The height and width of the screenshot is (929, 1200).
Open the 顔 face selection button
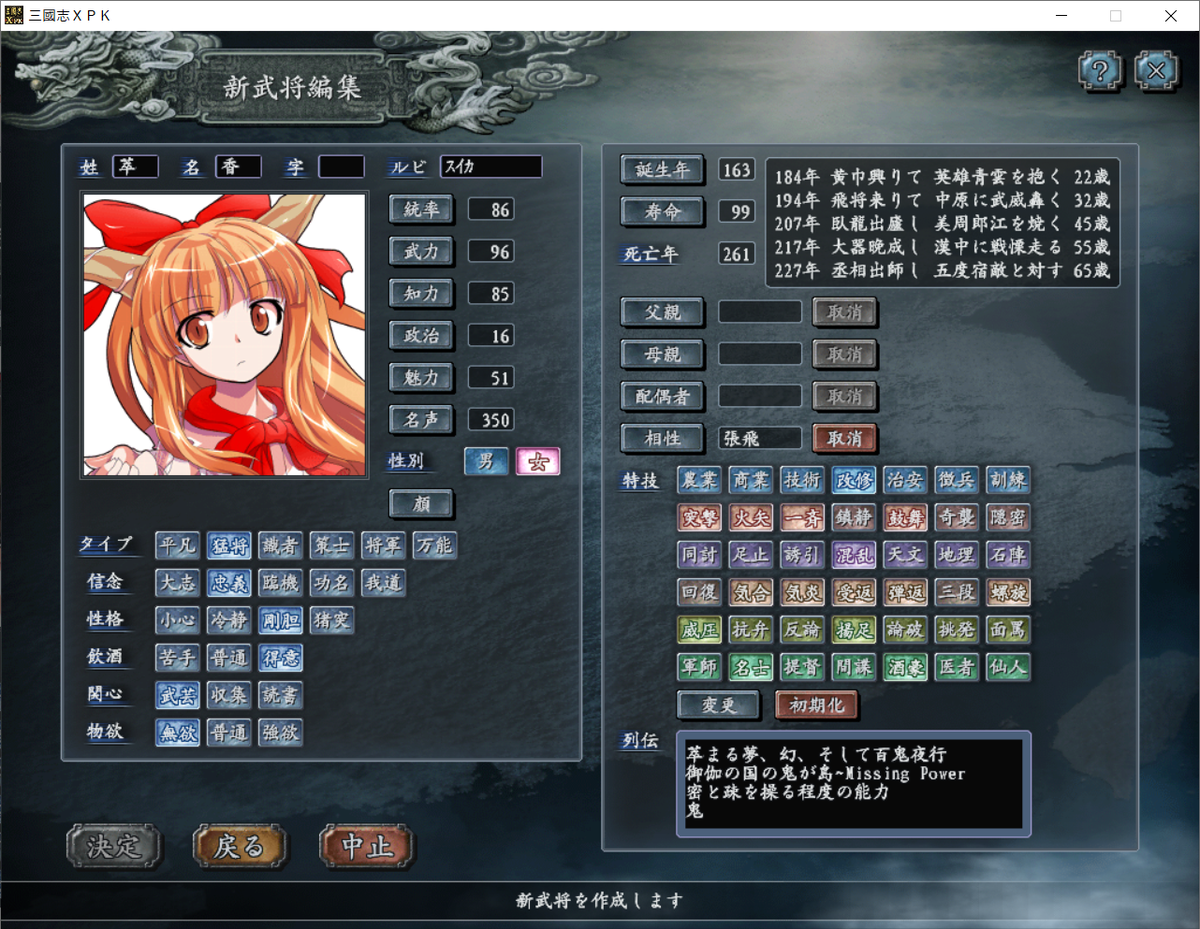(x=421, y=504)
